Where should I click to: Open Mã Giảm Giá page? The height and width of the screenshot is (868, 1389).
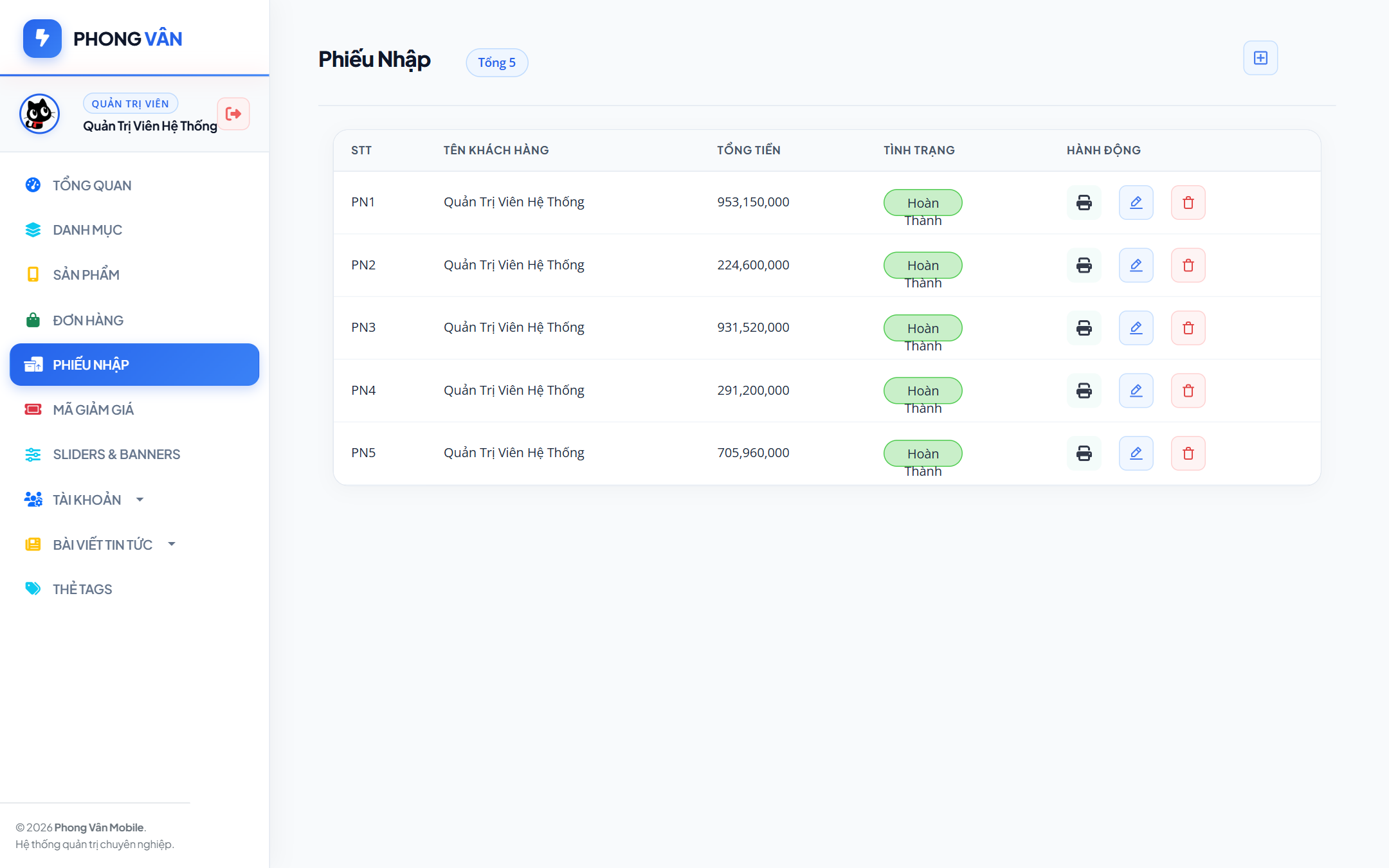(134, 410)
